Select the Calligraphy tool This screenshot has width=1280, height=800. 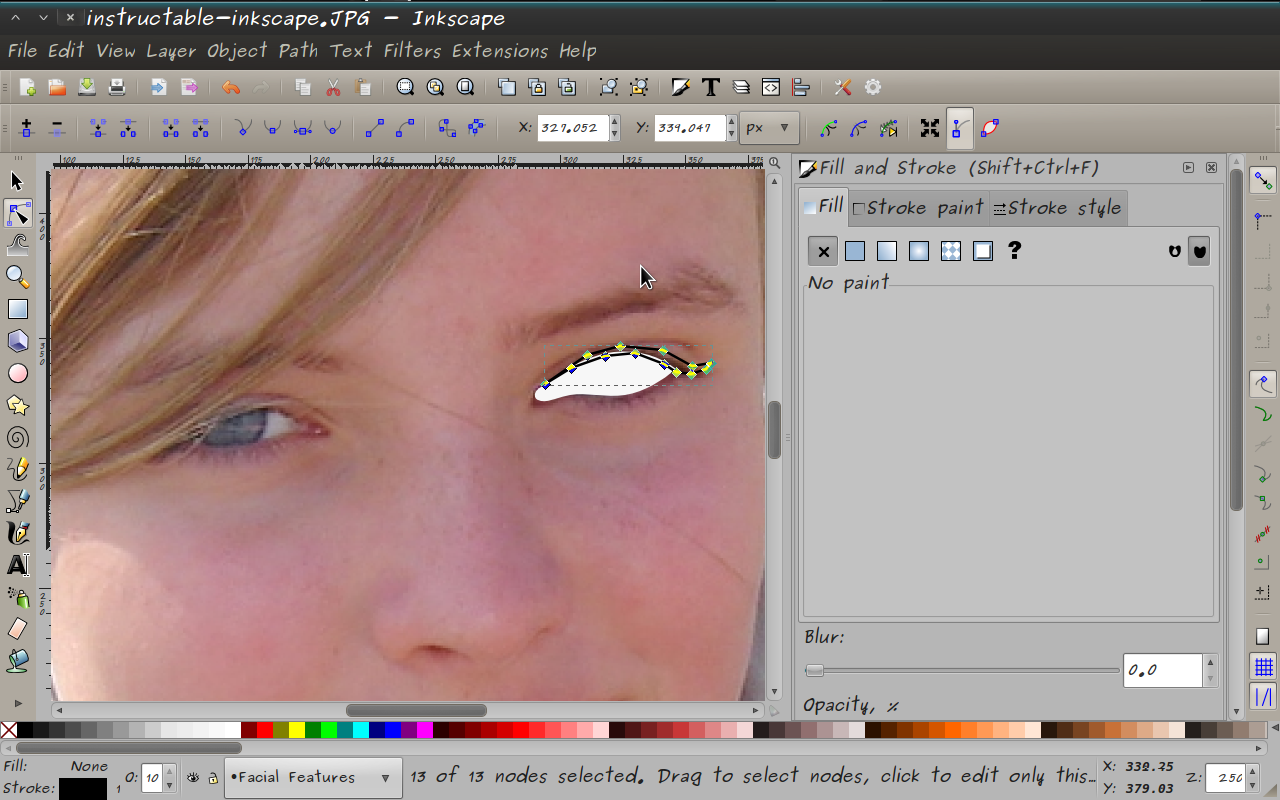(16, 533)
